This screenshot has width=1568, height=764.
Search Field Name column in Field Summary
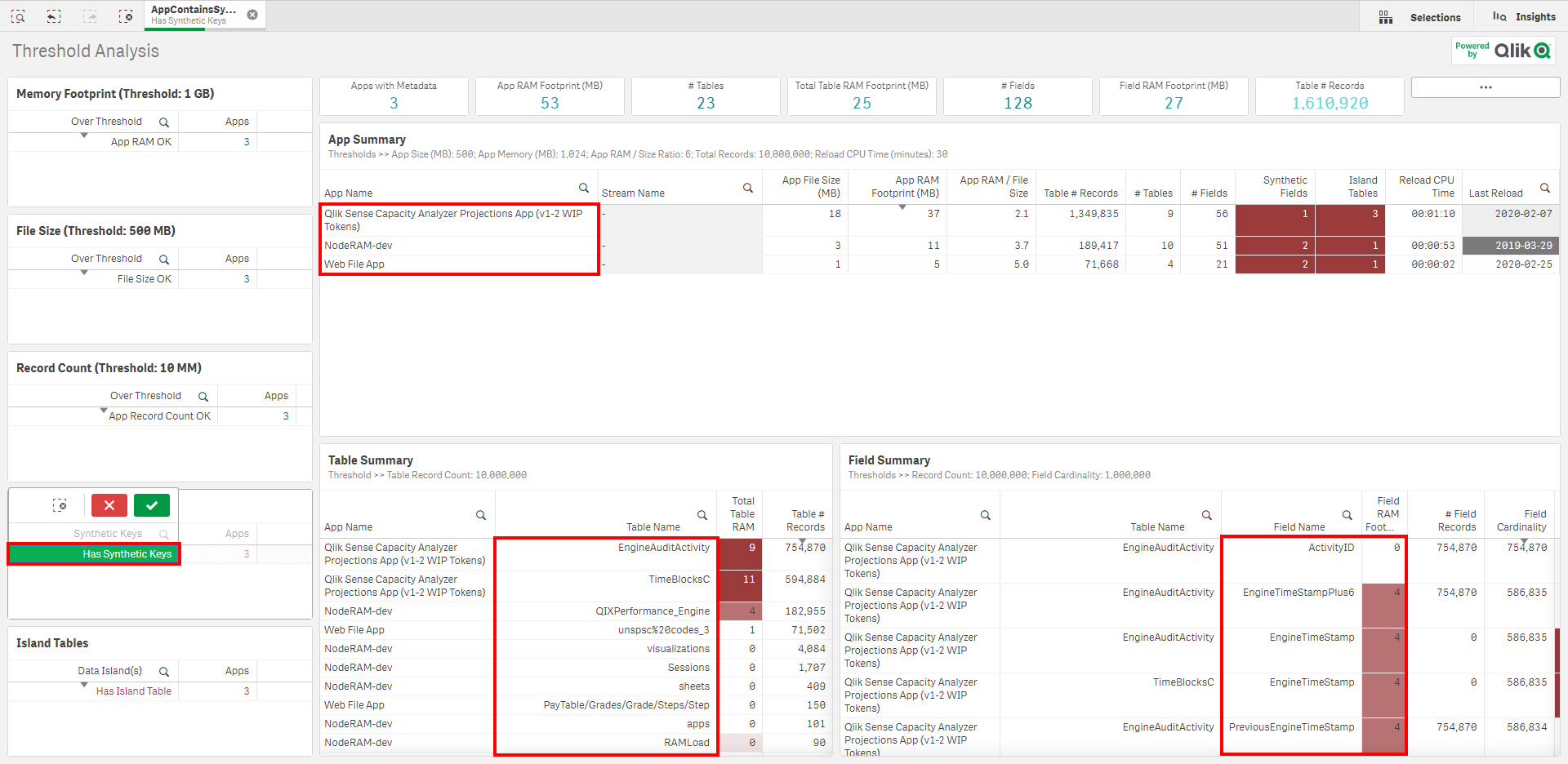tap(1347, 515)
